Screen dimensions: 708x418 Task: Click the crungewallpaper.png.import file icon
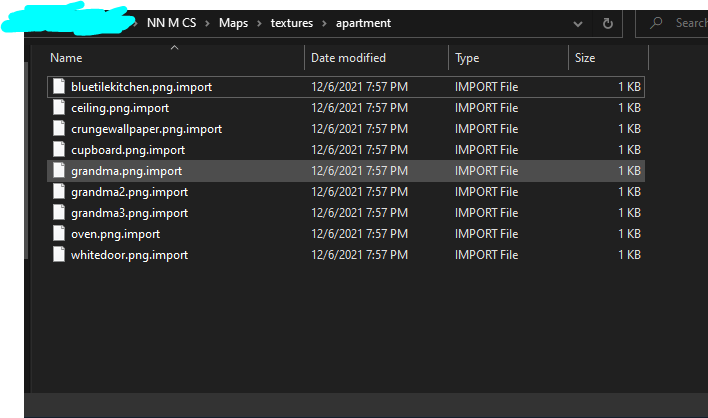click(x=60, y=129)
